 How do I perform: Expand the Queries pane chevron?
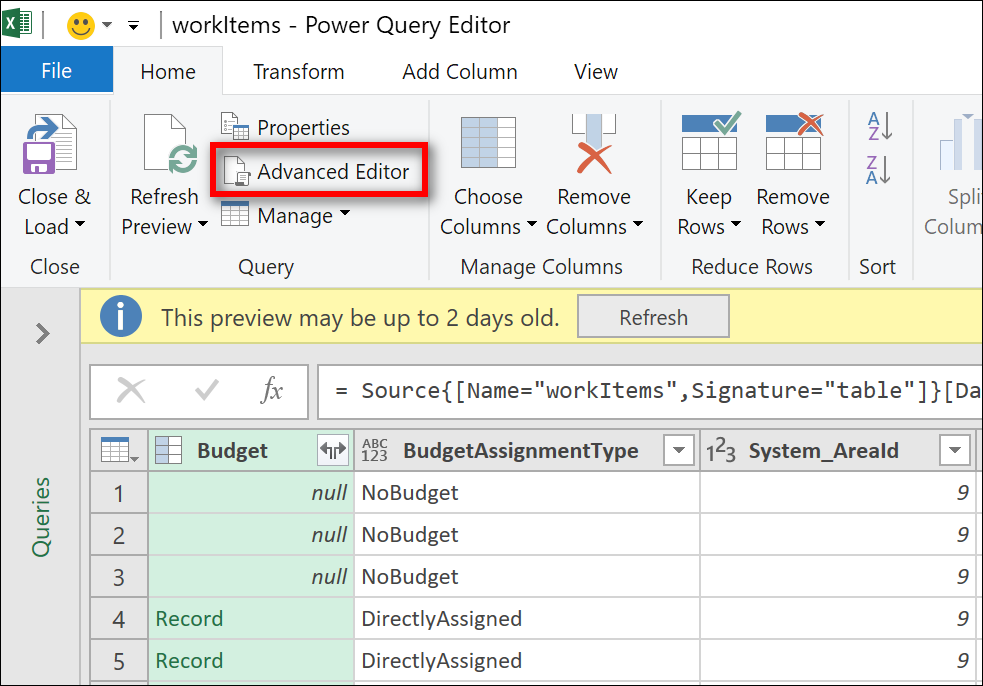pos(43,333)
